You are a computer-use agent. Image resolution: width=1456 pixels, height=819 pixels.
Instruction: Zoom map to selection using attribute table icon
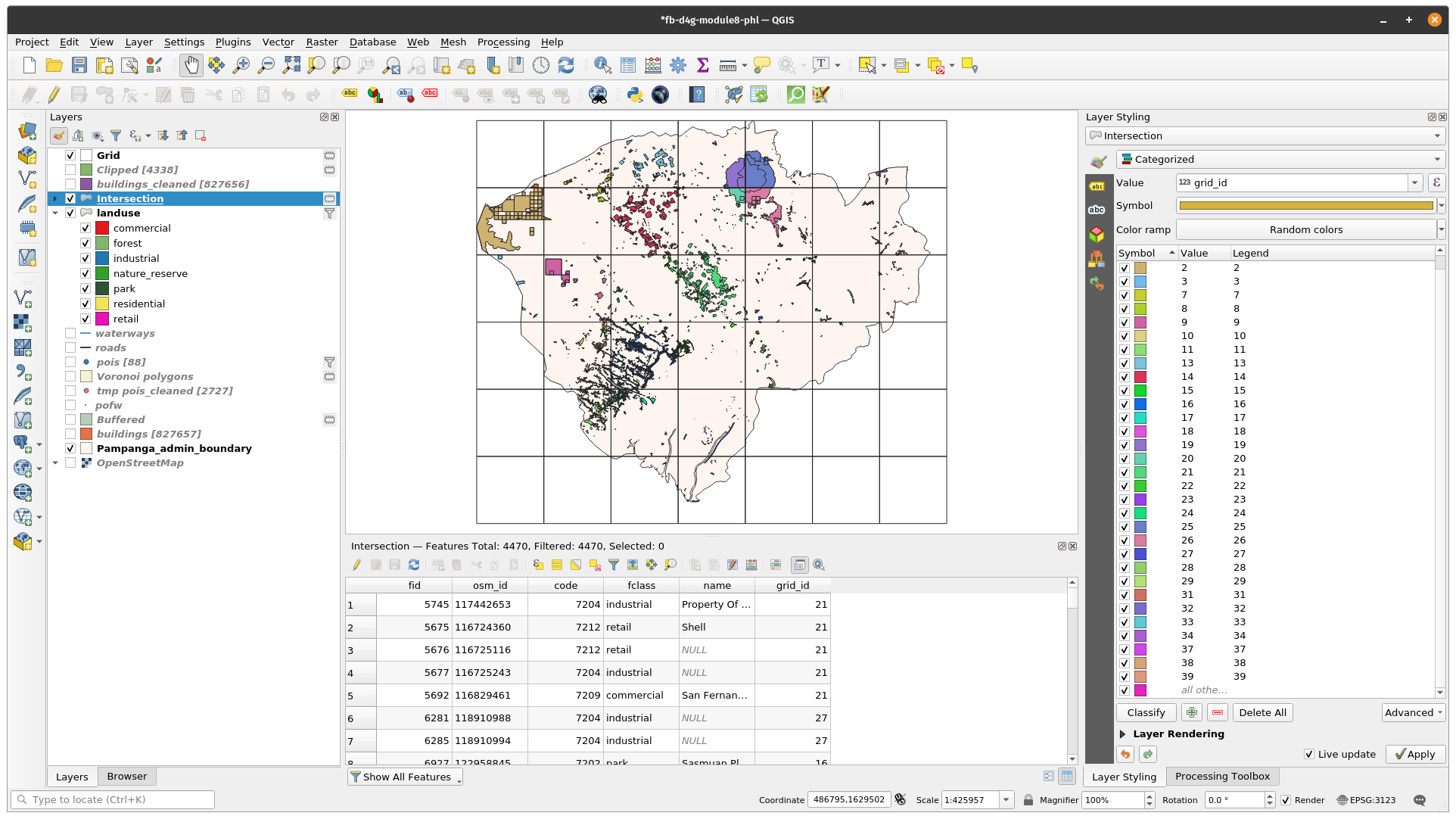[670, 565]
